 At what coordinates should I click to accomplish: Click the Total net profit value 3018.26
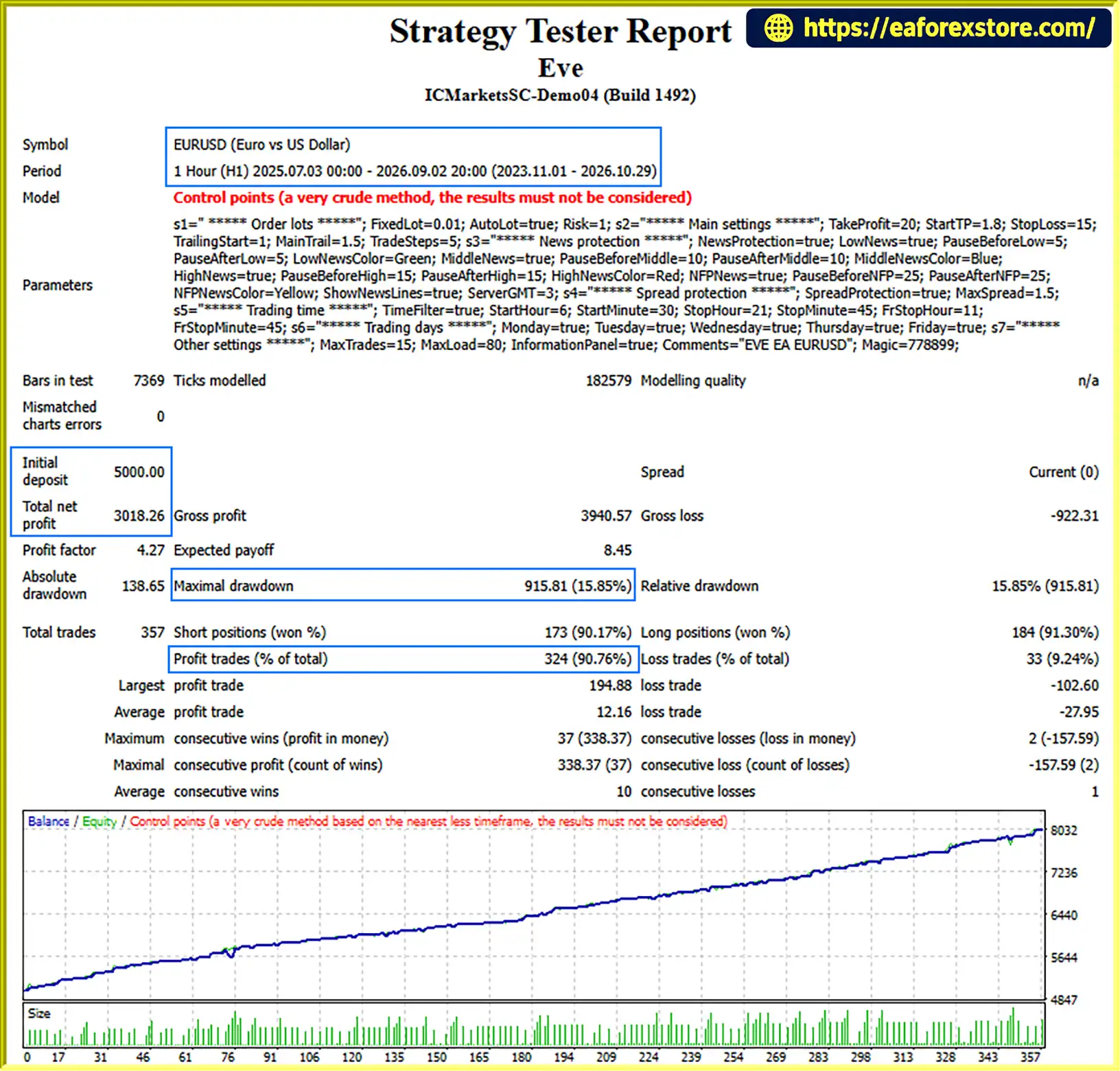(139, 515)
